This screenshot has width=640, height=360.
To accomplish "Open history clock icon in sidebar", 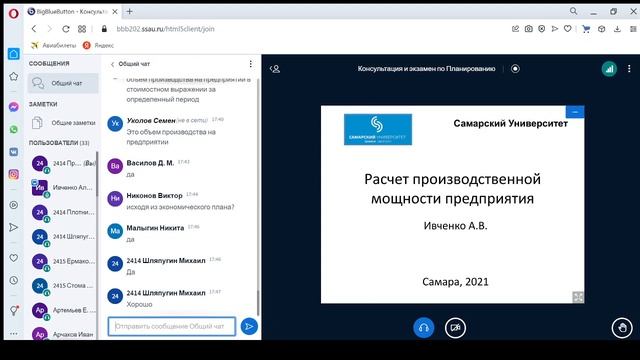I will [13, 280].
